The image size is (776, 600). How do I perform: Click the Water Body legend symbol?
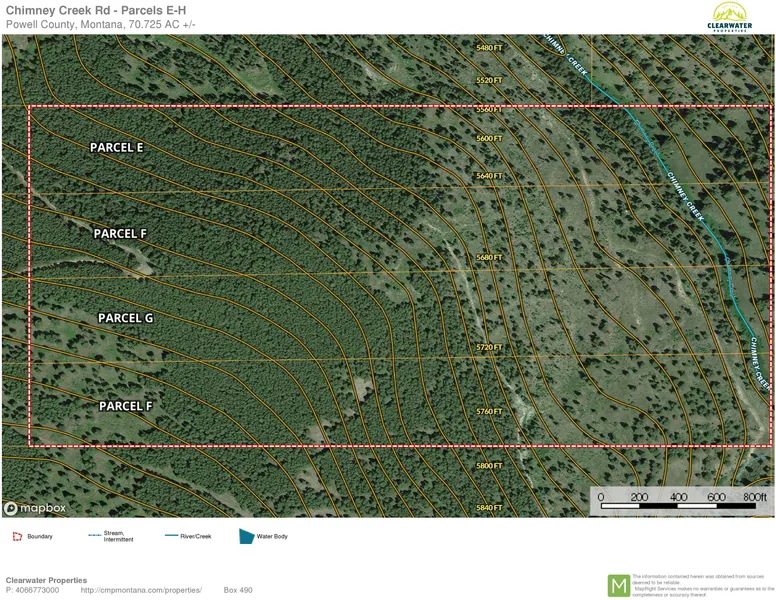tap(246, 536)
